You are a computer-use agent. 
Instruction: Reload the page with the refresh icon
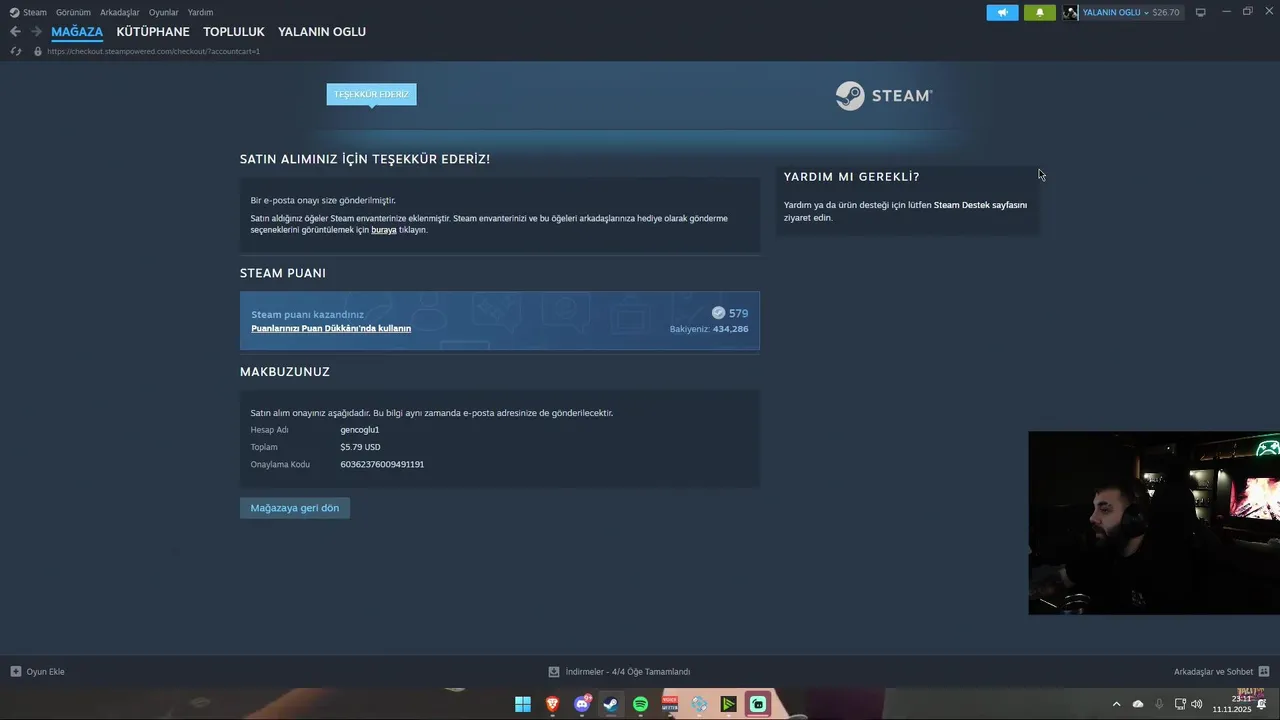(16, 51)
